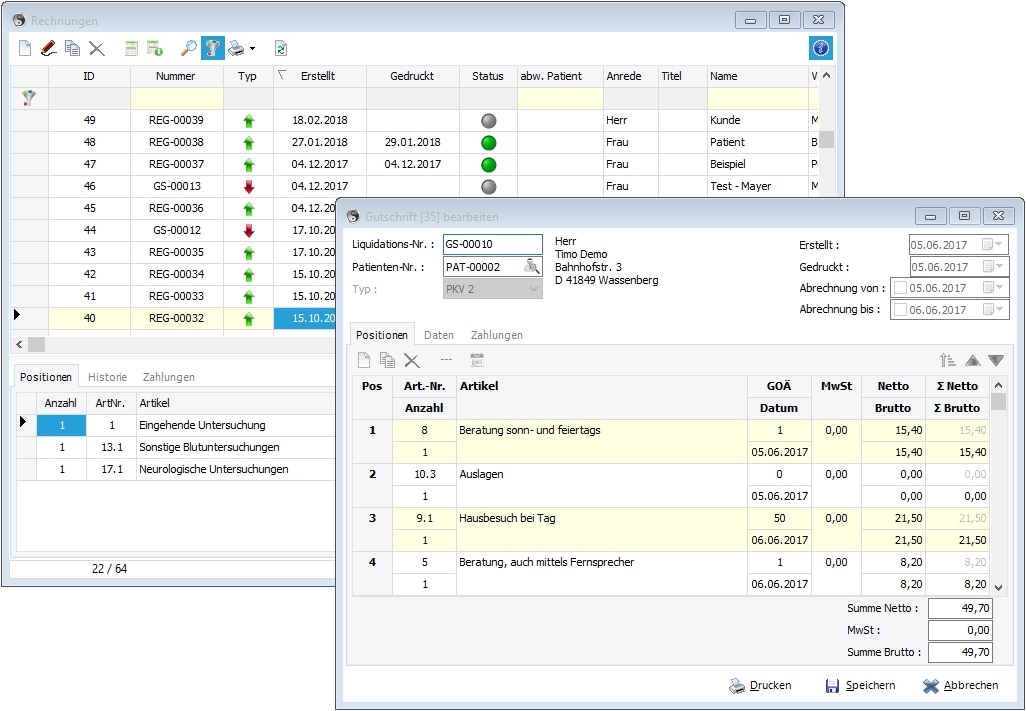
Task: Switch to the Daten tab
Action: point(438,335)
